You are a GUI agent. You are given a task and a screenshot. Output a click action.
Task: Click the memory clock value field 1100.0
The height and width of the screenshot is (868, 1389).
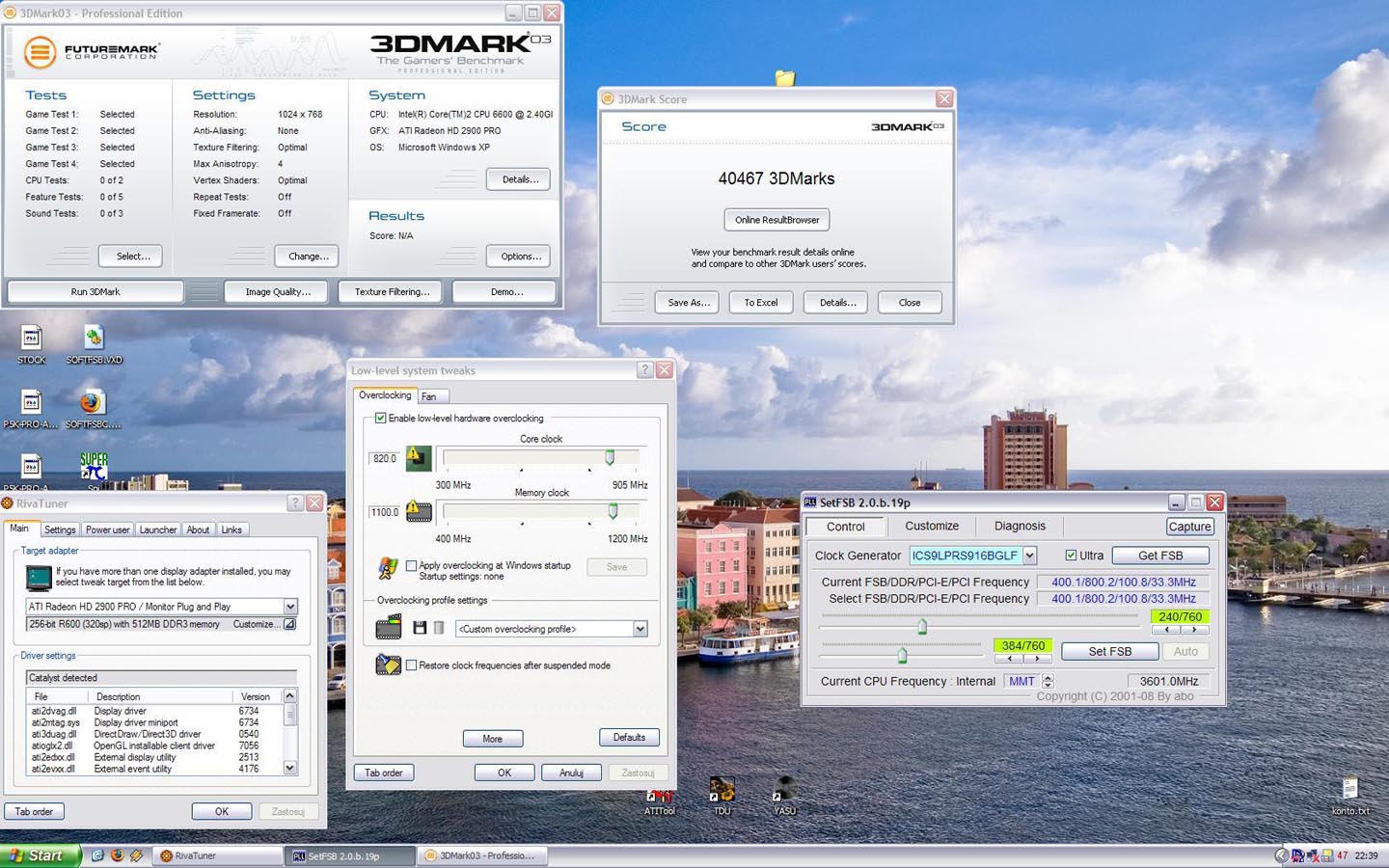[x=384, y=512]
